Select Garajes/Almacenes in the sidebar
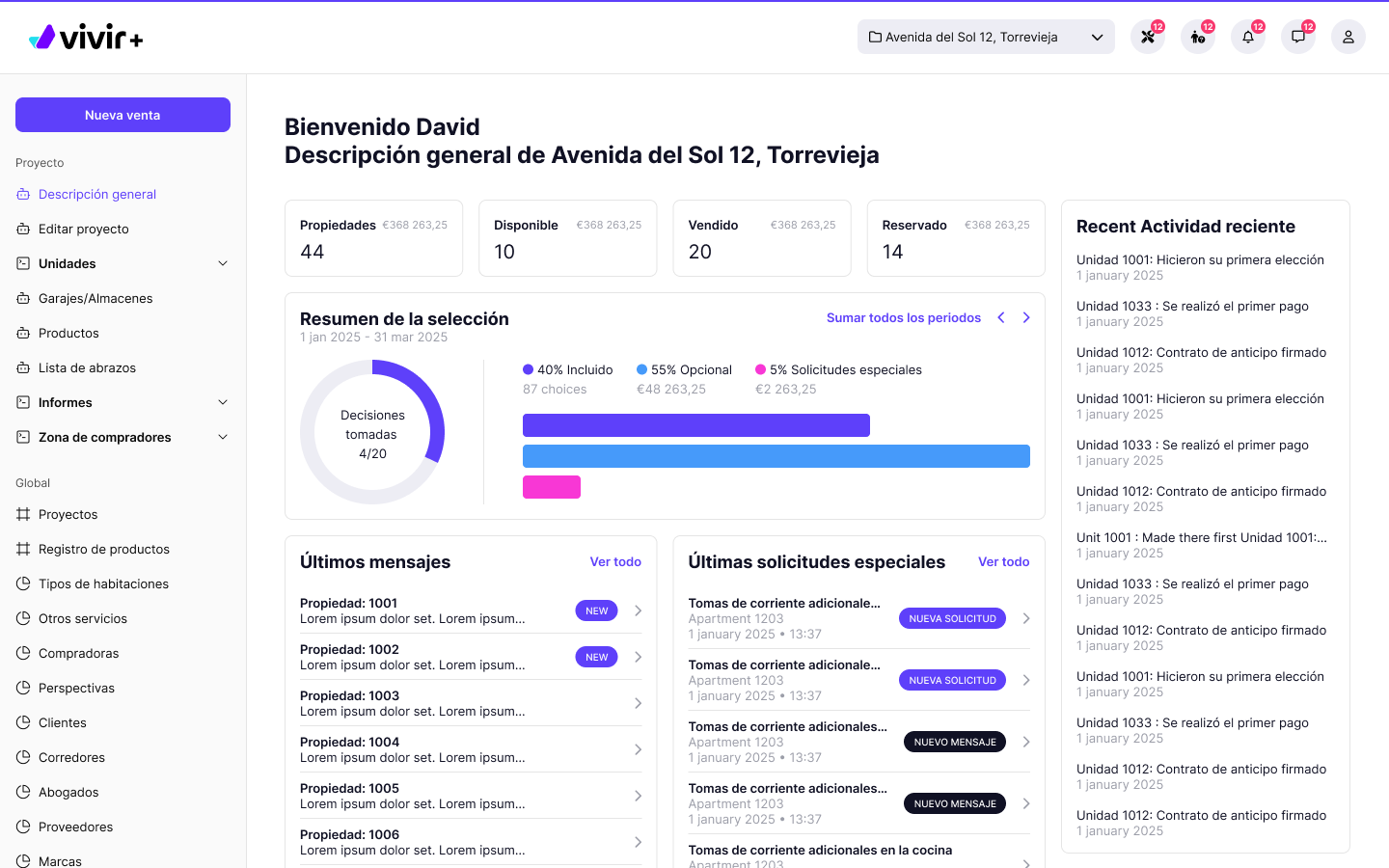The height and width of the screenshot is (868, 1389). point(95,298)
